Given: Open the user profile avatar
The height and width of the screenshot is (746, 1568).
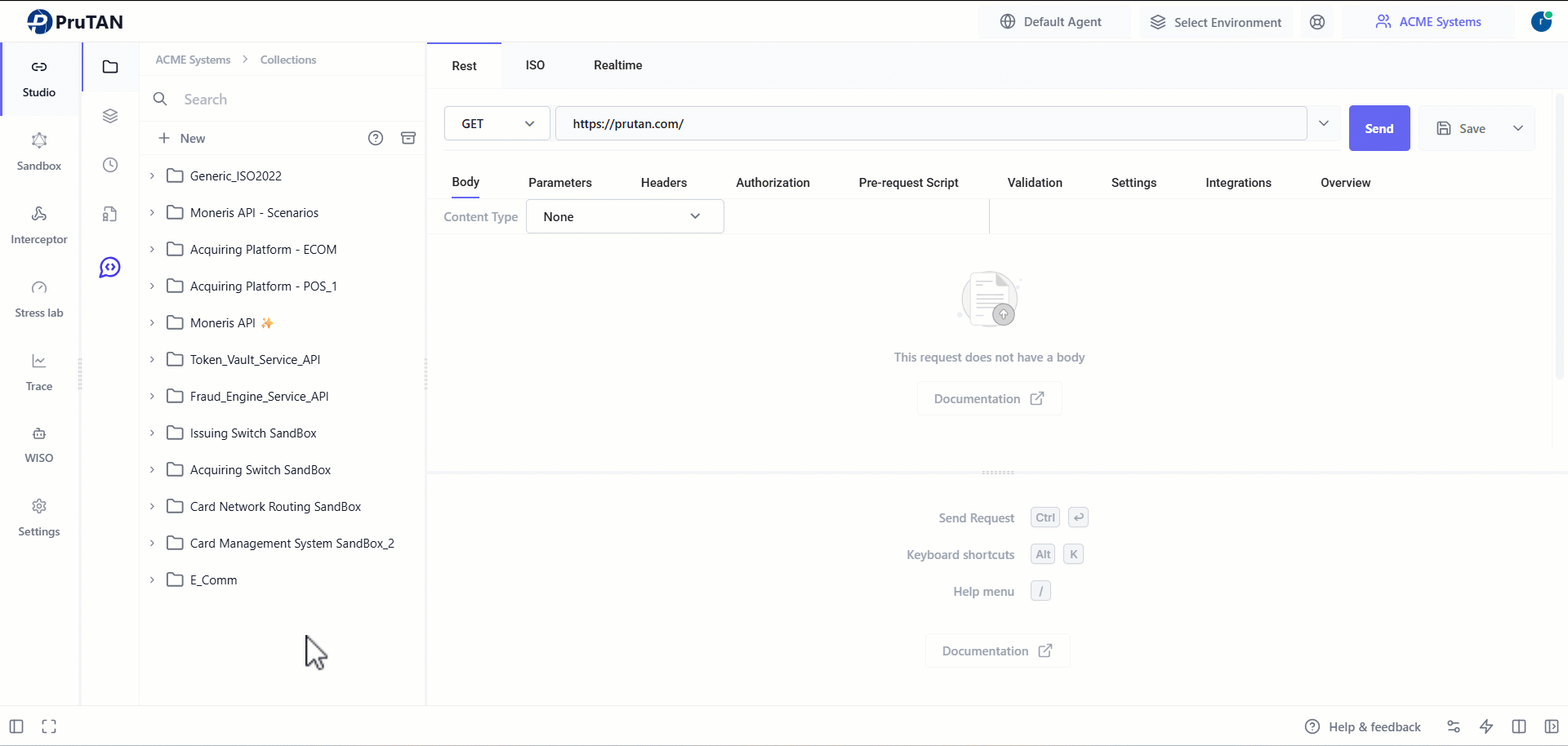Looking at the screenshot, I should [1542, 22].
